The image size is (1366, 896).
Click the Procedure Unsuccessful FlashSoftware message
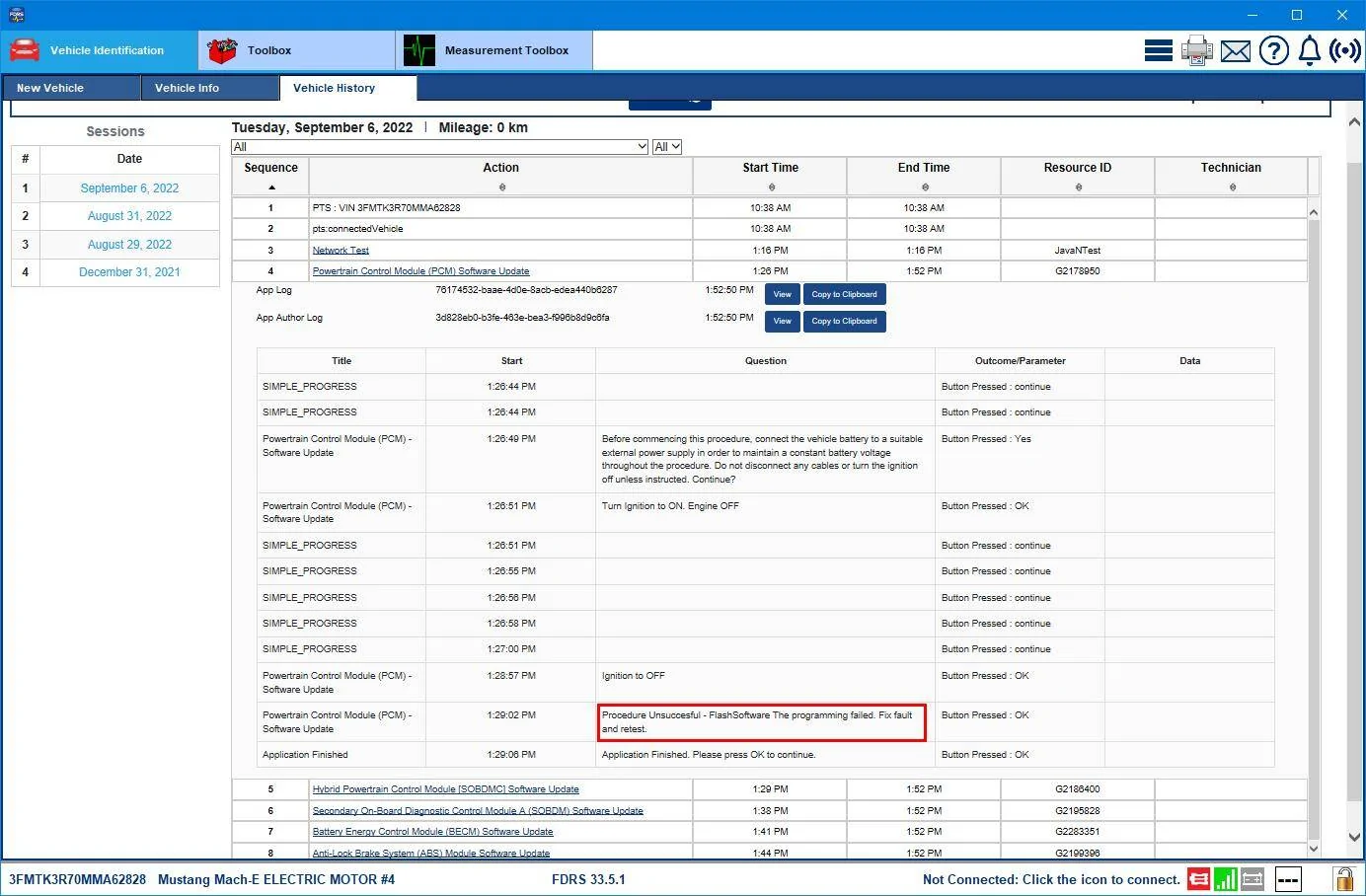coord(762,722)
